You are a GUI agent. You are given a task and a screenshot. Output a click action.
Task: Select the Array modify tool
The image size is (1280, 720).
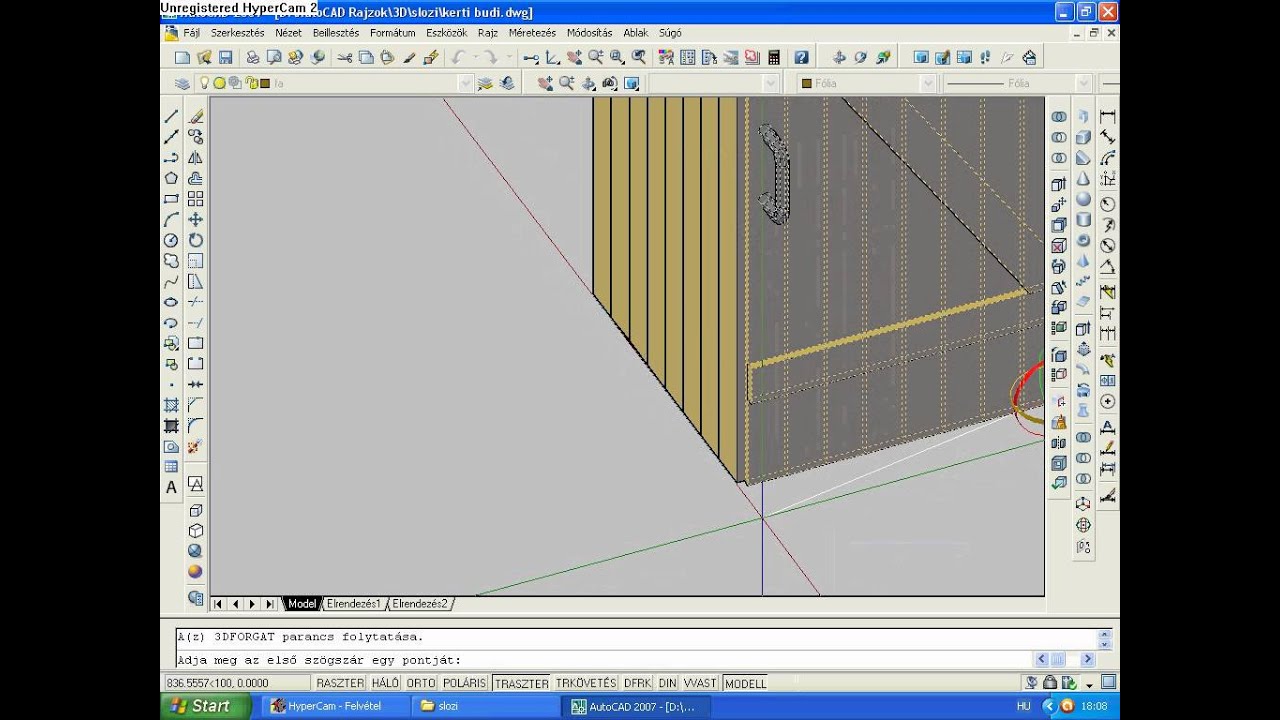pyautogui.click(x=196, y=199)
